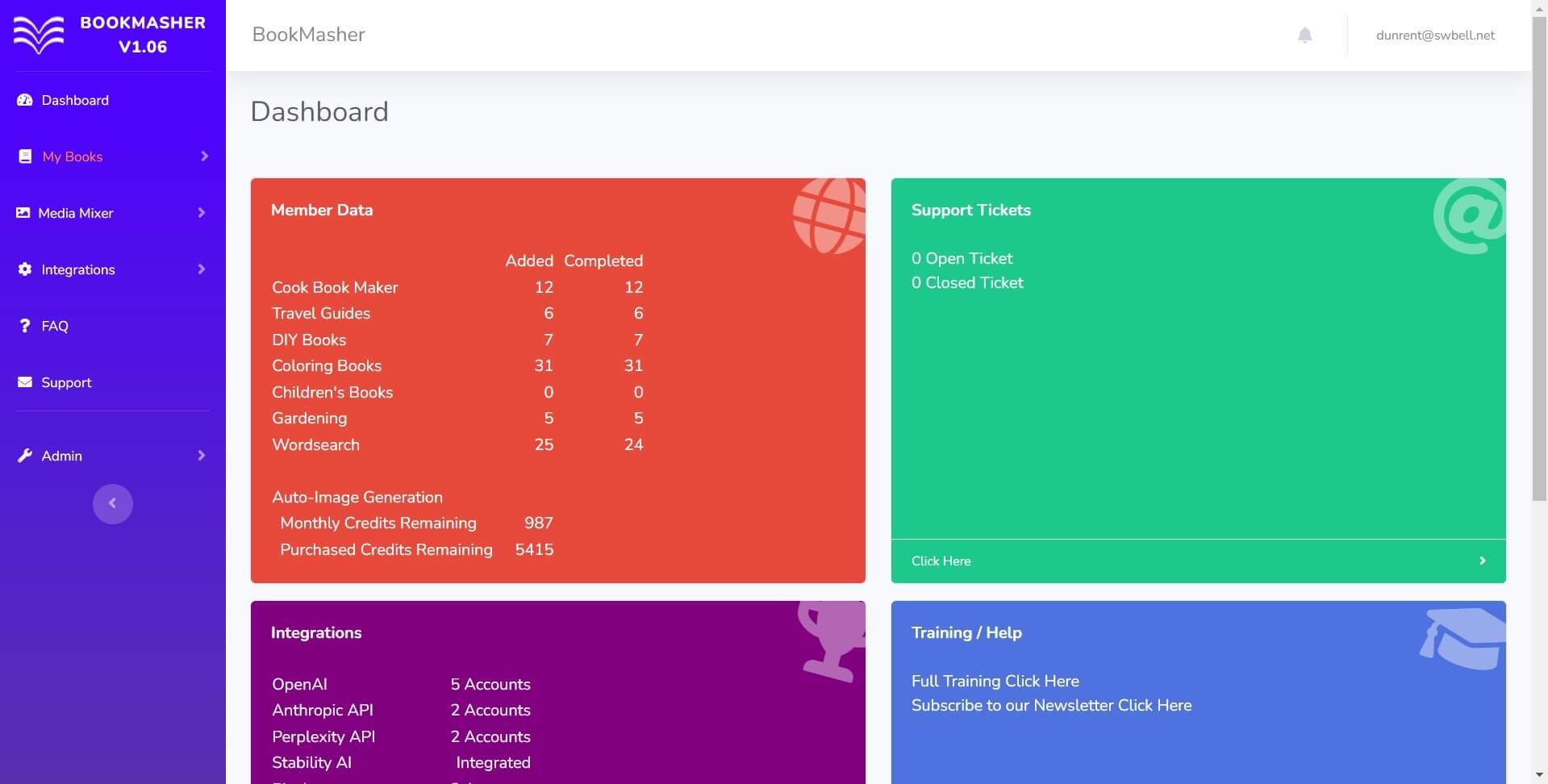Expand the My Books submenu chevron

[x=204, y=156]
